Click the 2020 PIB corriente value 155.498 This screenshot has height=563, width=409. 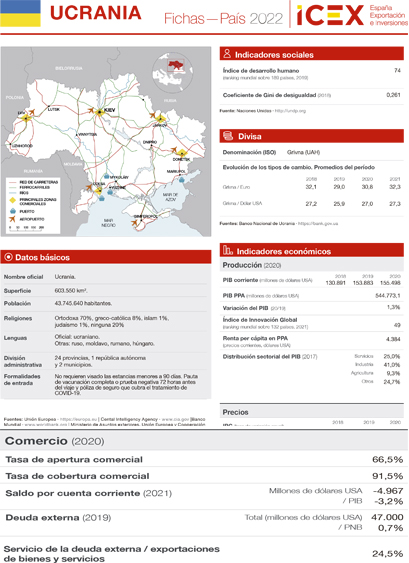point(390,283)
